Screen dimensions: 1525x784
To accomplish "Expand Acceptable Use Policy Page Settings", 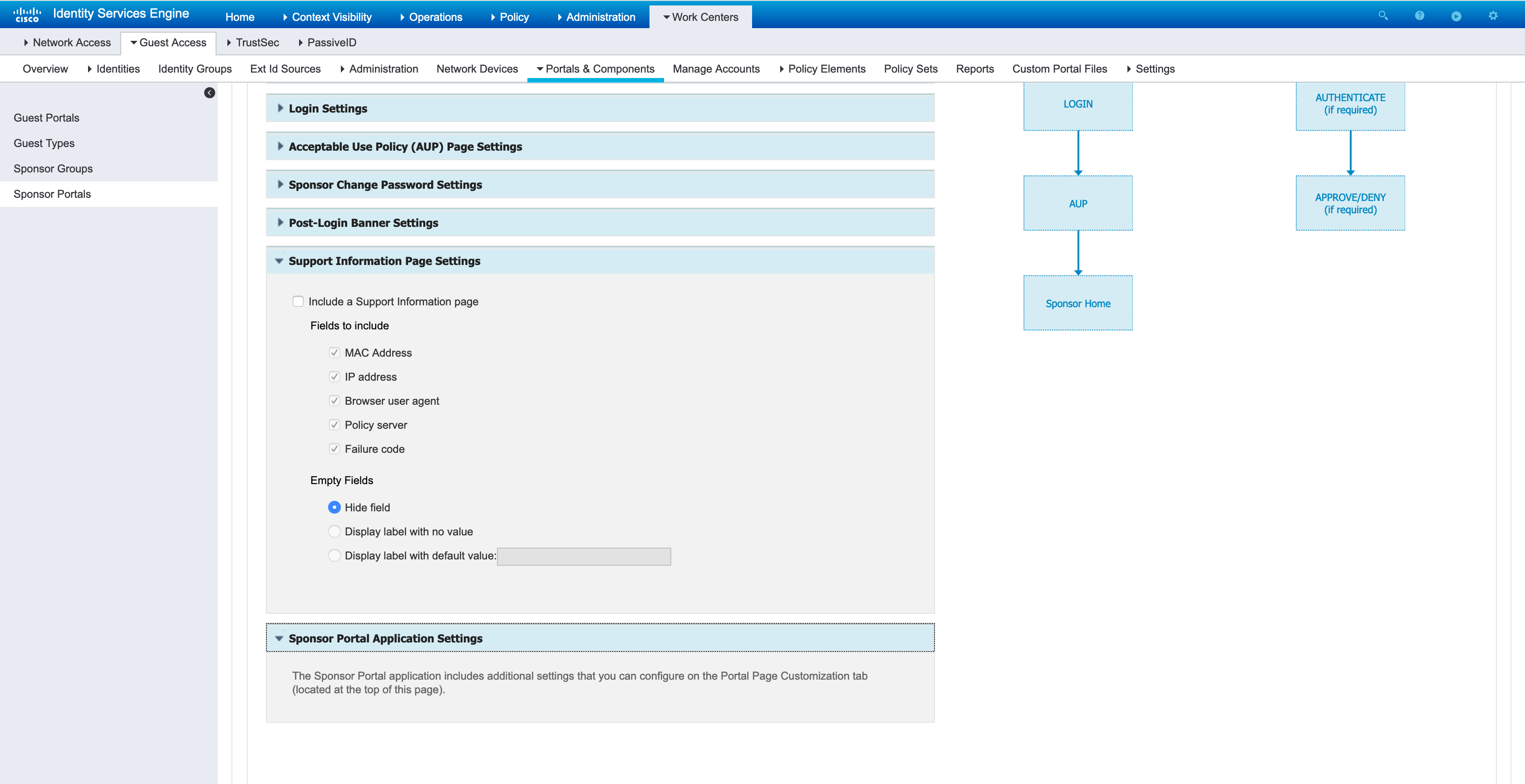I will pos(600,147).
